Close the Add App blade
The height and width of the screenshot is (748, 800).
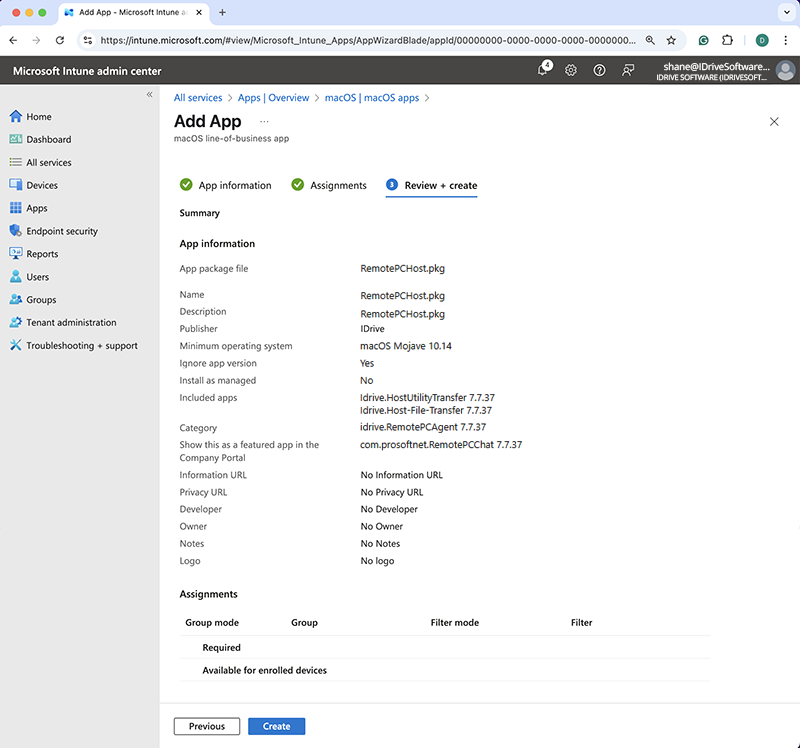pyautogui.click(x=774, y=121)
